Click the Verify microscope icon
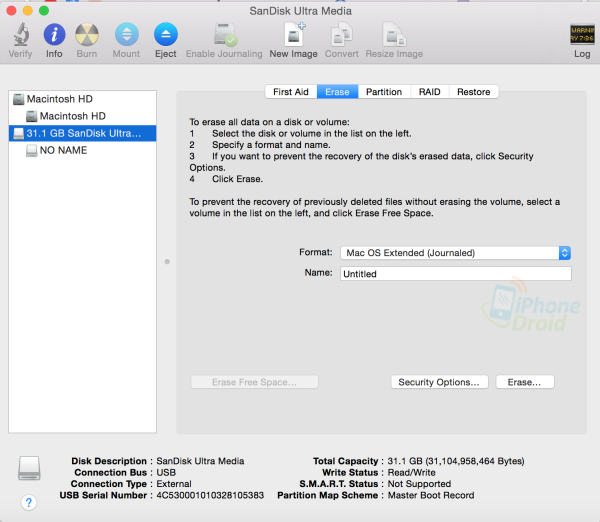The width and height of the screenshot is (600, 522). pyautogui.click(x=20, y=34)
